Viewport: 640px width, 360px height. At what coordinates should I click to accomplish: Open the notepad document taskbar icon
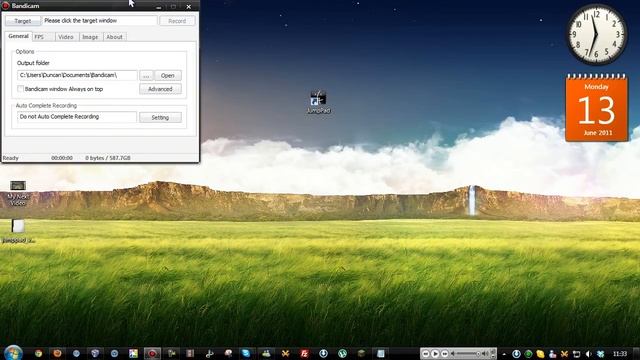pos(381,353)
